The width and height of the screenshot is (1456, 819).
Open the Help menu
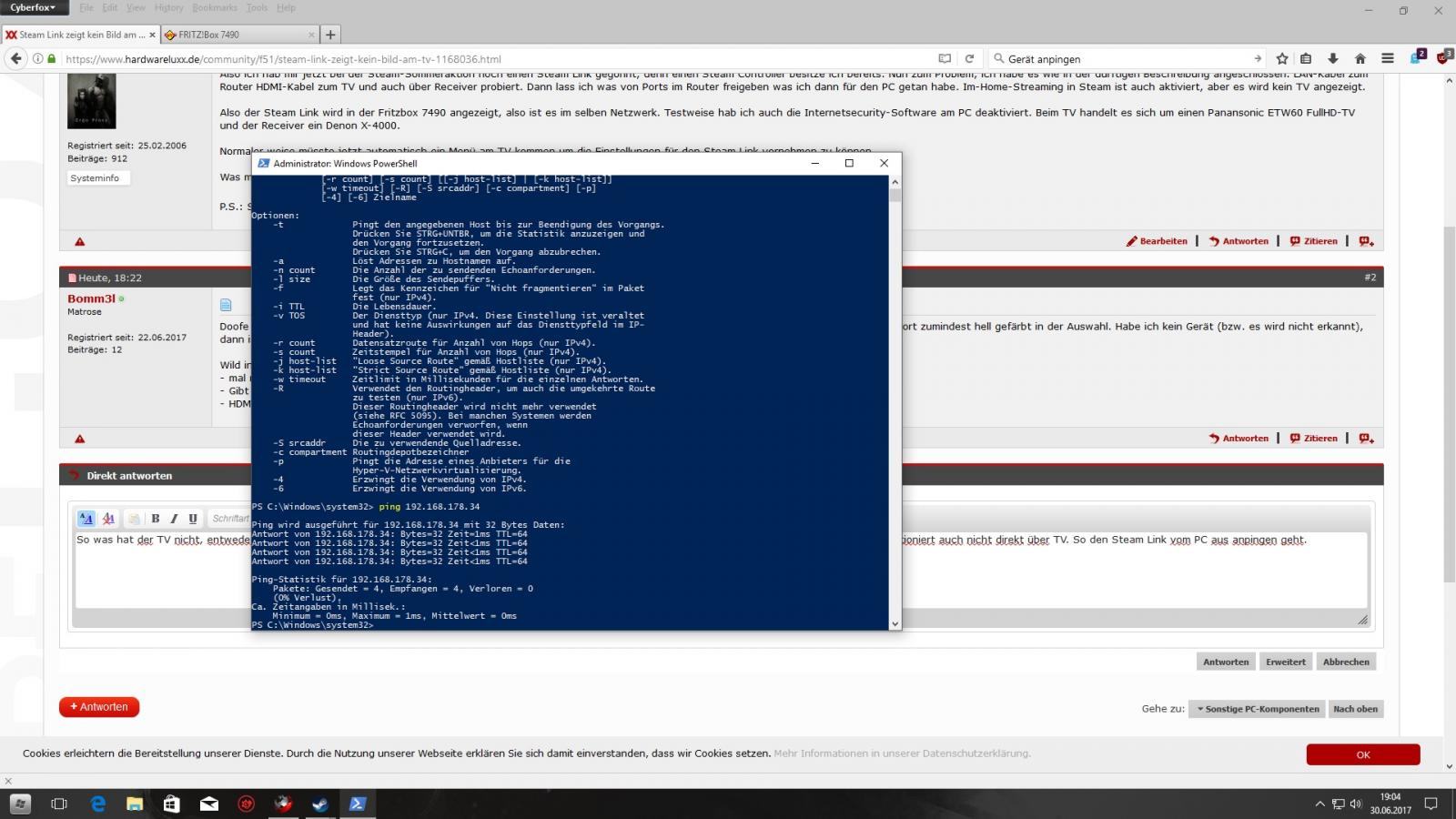[286, 8]
